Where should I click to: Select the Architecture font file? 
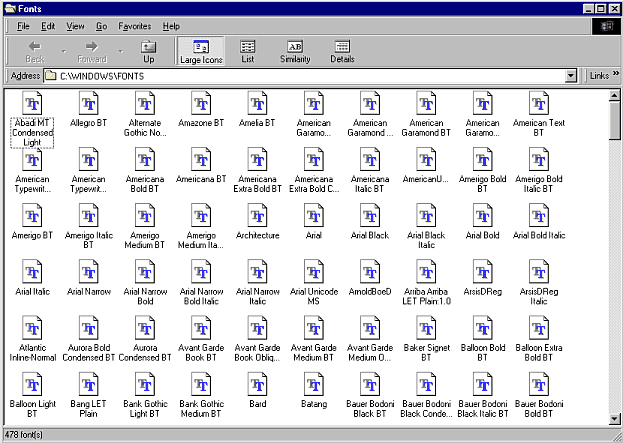coord(257,222)
